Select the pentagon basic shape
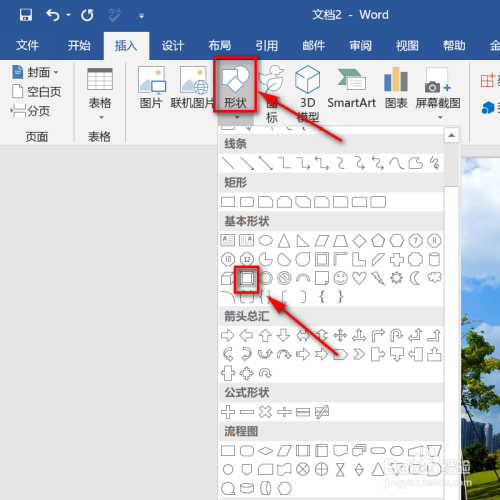This screenshot has height=500, width=500. pyautogui.click(x=378, y=240)
